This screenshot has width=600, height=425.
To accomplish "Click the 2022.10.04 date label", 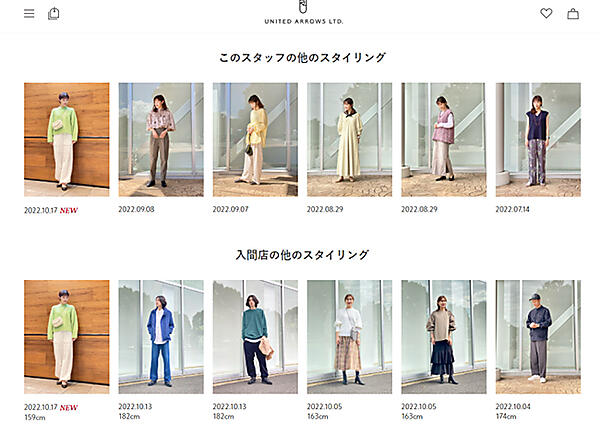I will [x=513, y=407].
